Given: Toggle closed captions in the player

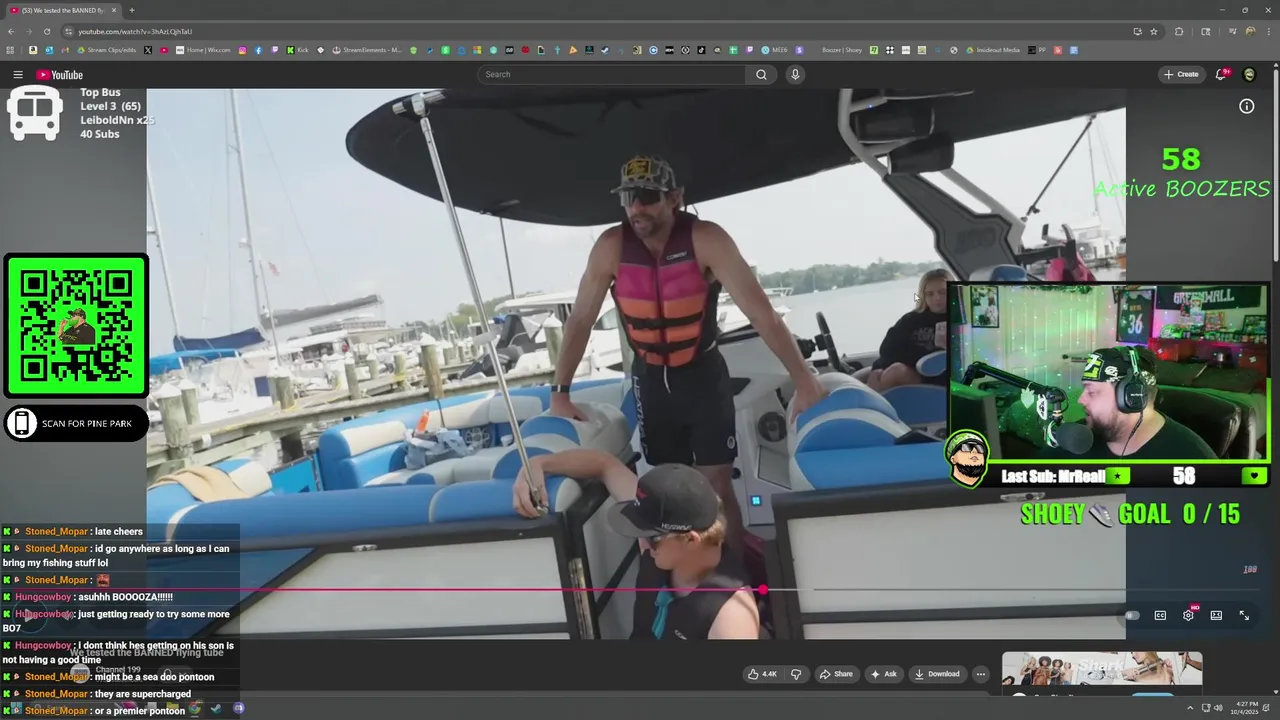Looking at the screenshot, I should 1160,615.
